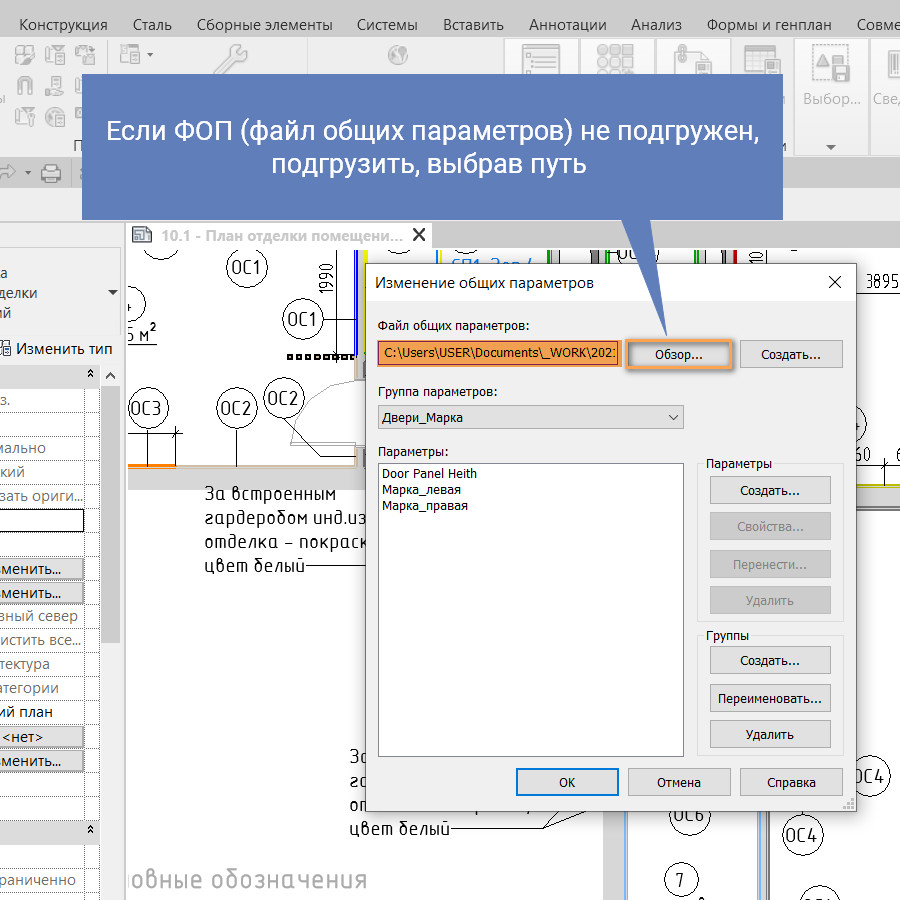This screenshot has height=900, width=900.
Task: Click the 'Обзор...' button for the shared parameters file
Action: pyautogui.click(x=678, y=354)
